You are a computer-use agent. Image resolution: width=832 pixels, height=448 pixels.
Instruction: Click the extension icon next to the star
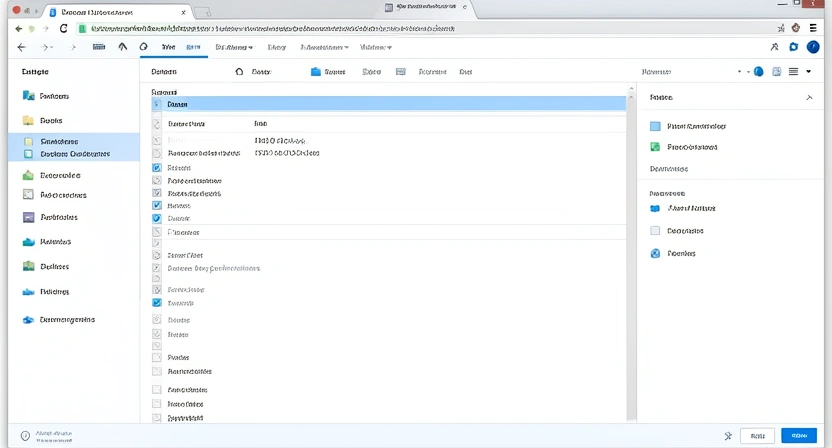[x=796, y=28]
